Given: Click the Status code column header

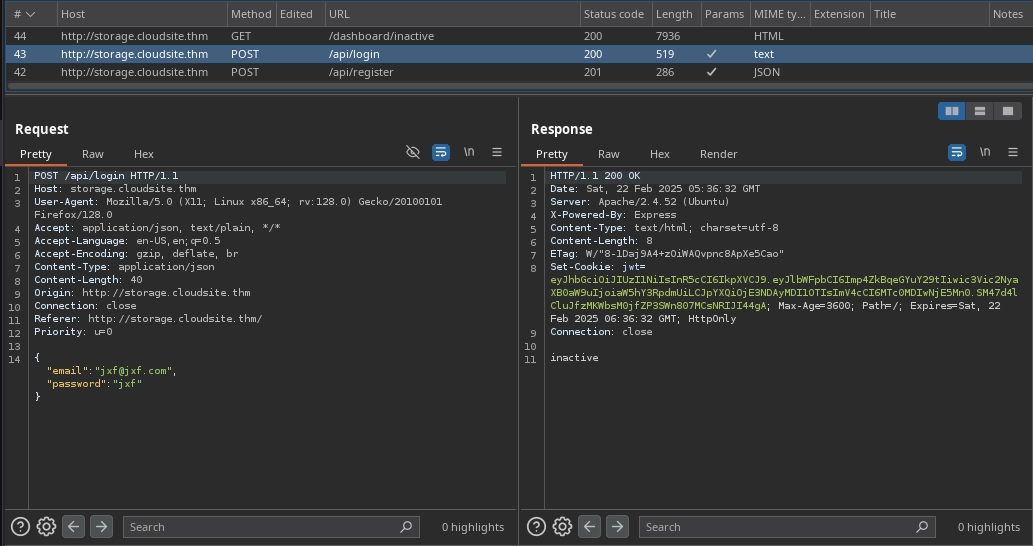Looking at the screenshot, I should pos(614,14).
